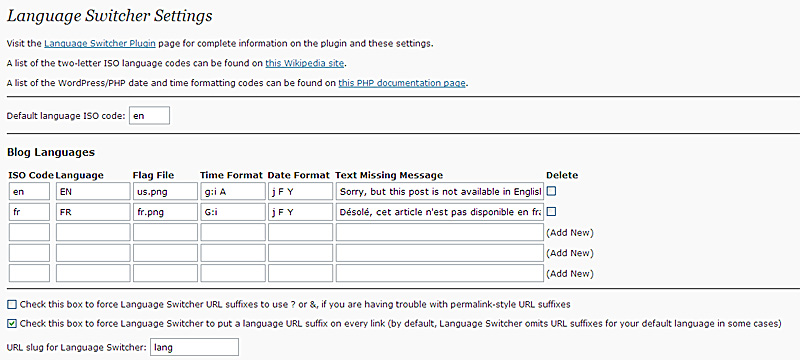Select the us.png flag file field
The image size is (800, 360).
(165, 192)
